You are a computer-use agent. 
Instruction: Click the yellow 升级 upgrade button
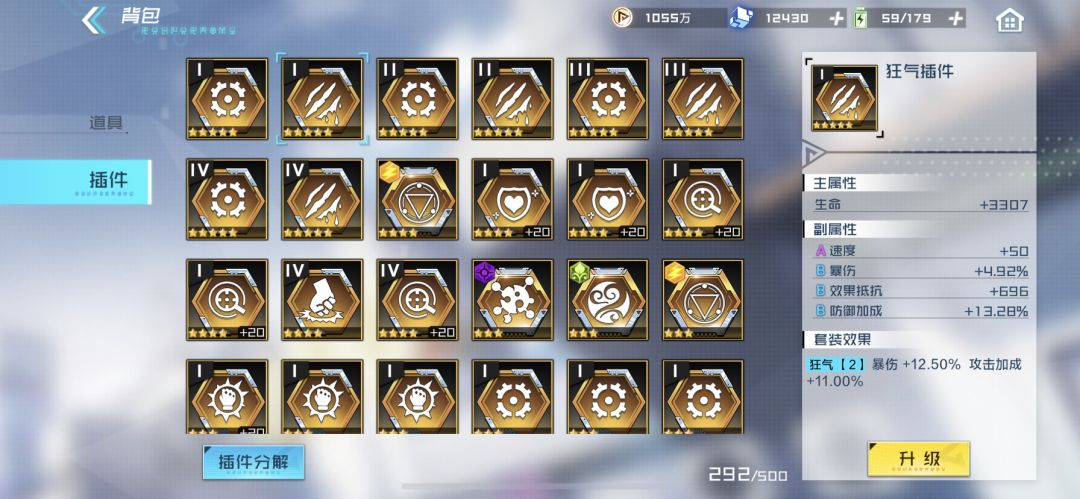point(919,459)
